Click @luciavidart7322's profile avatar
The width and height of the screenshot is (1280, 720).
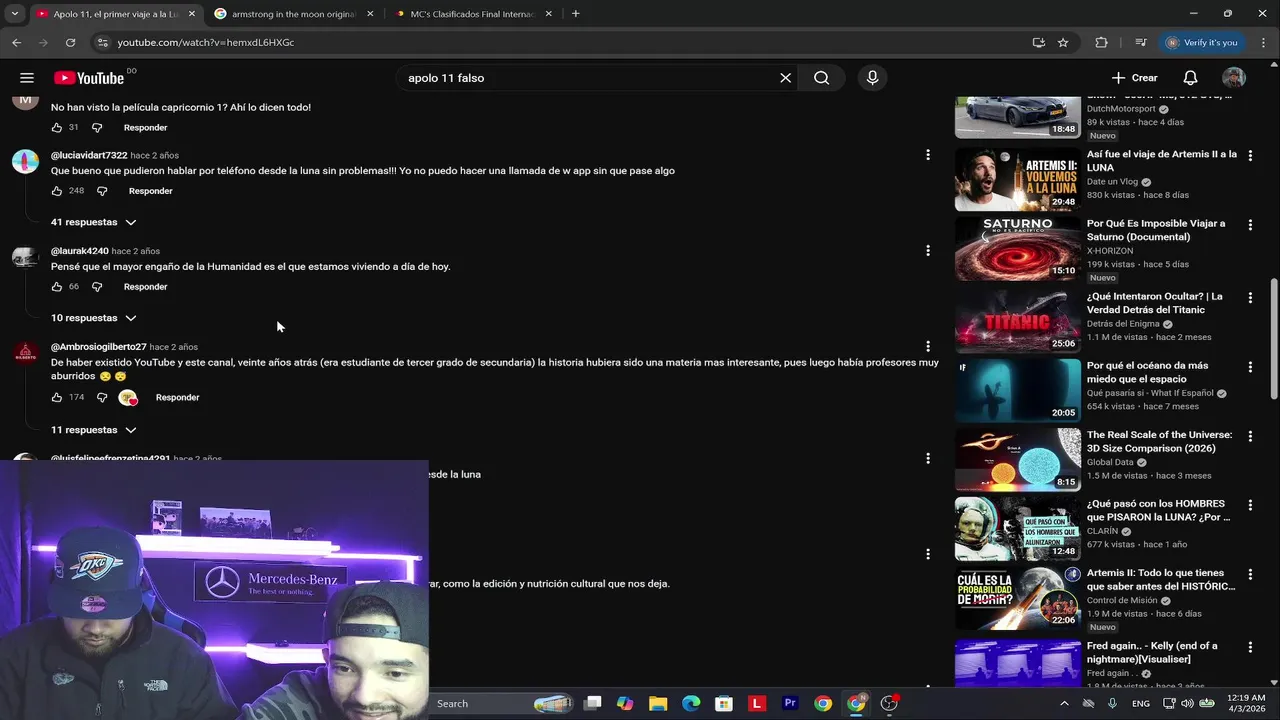click(25, 162)
